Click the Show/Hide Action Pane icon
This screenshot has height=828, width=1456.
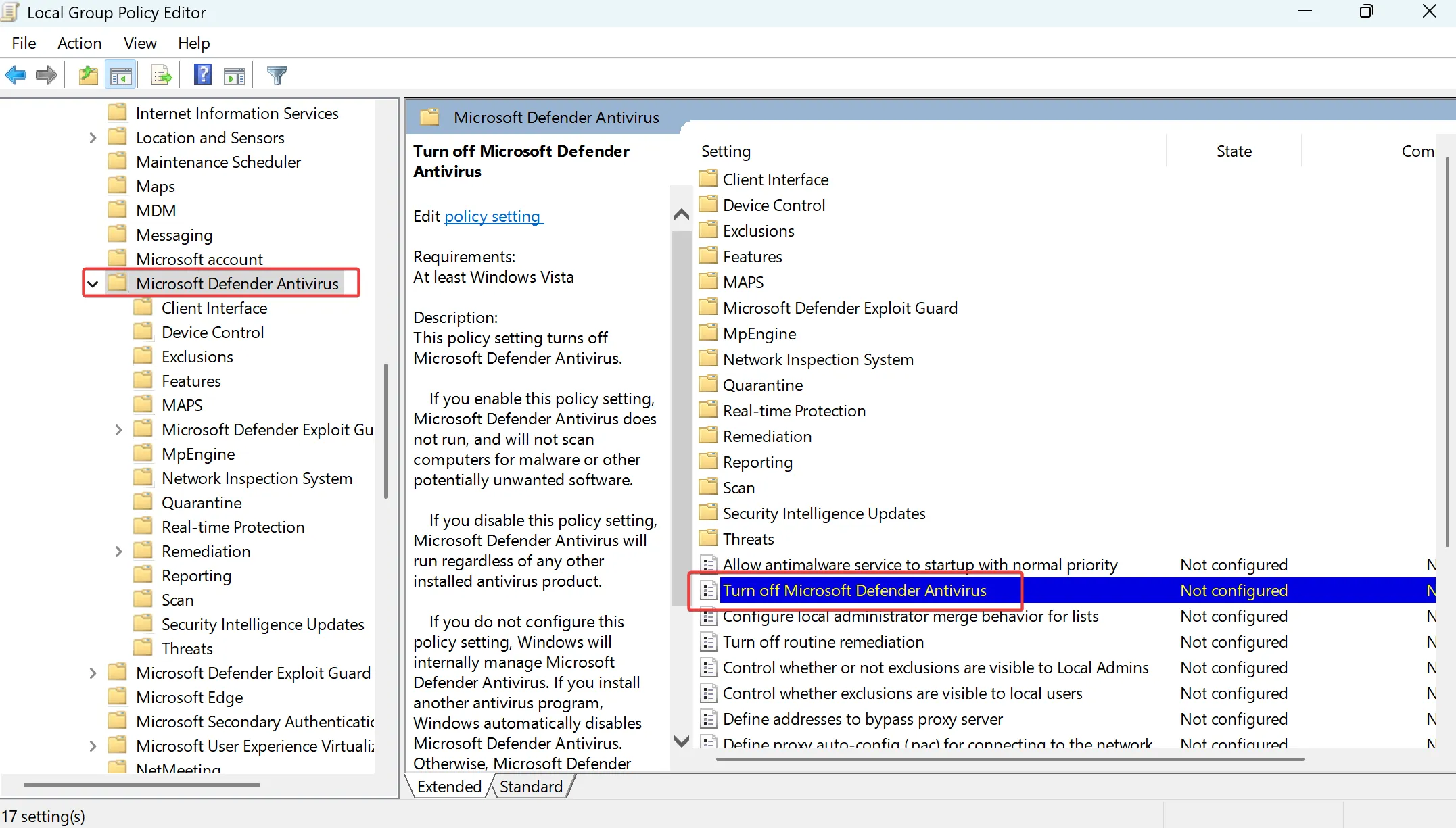tap(235, 74)
